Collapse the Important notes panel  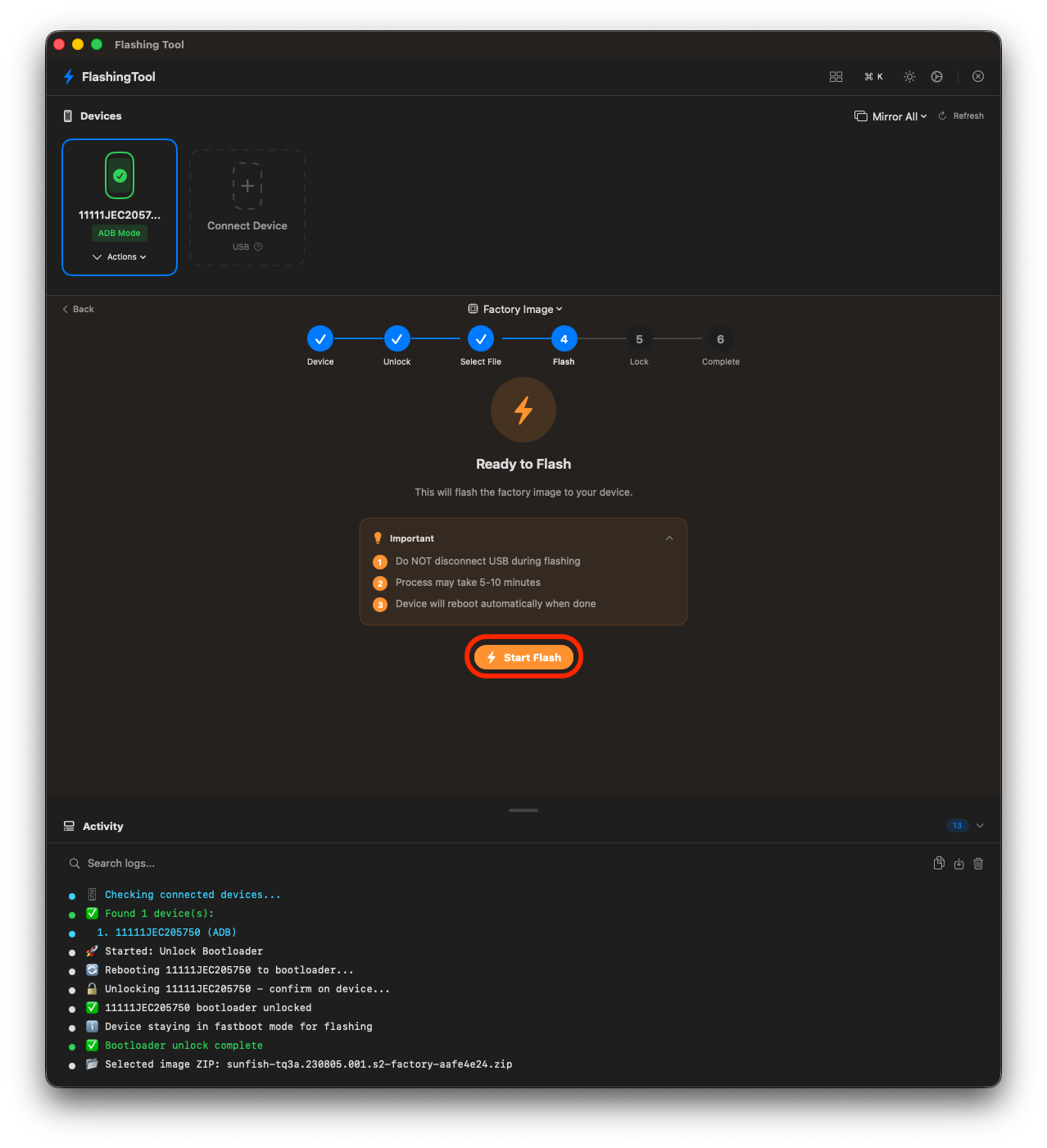(x=669, y=538)
